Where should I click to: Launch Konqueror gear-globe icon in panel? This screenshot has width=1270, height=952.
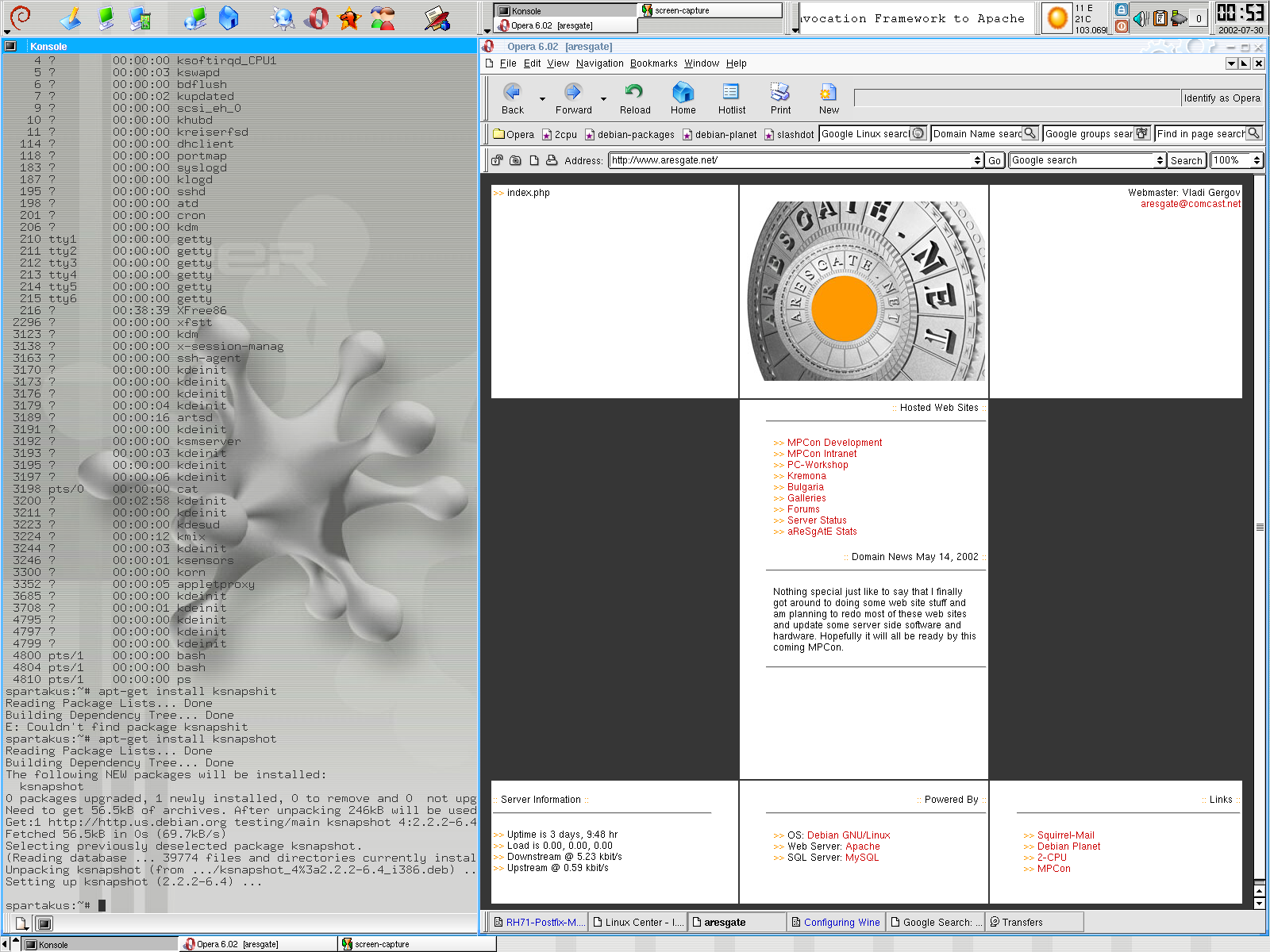pyautogui.click(x=282, y=17)
